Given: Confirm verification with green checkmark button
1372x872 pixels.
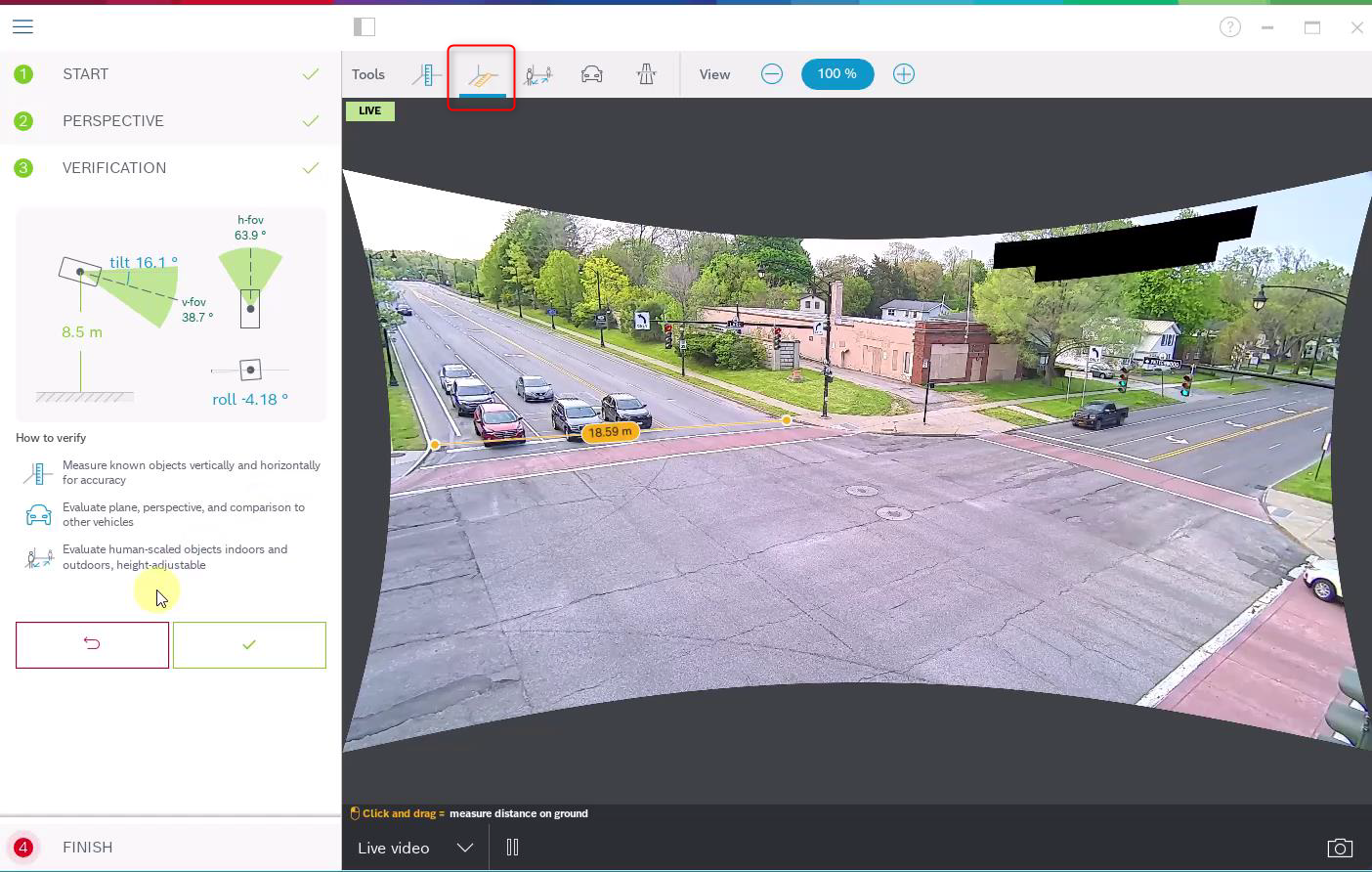Looking at the screenshot, I should 249,644.
